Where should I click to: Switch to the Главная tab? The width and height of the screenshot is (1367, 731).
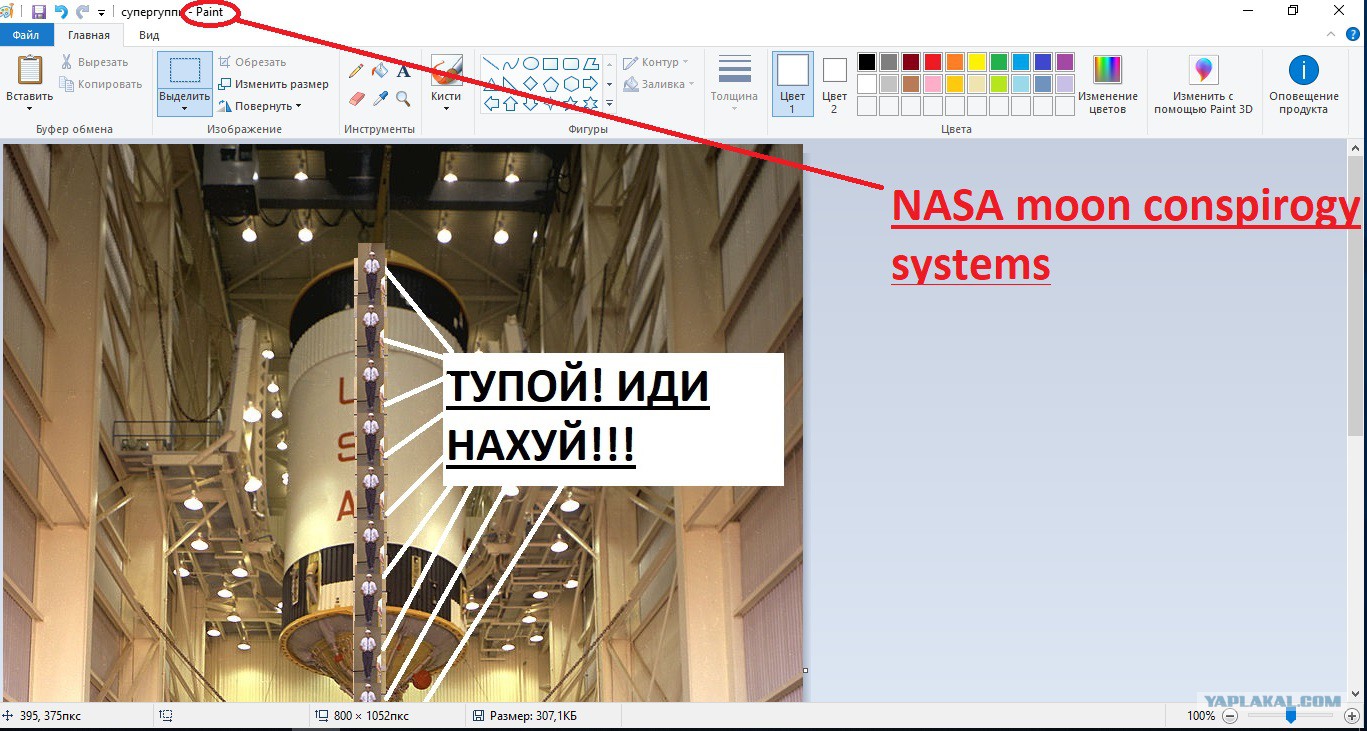[89, 35]
